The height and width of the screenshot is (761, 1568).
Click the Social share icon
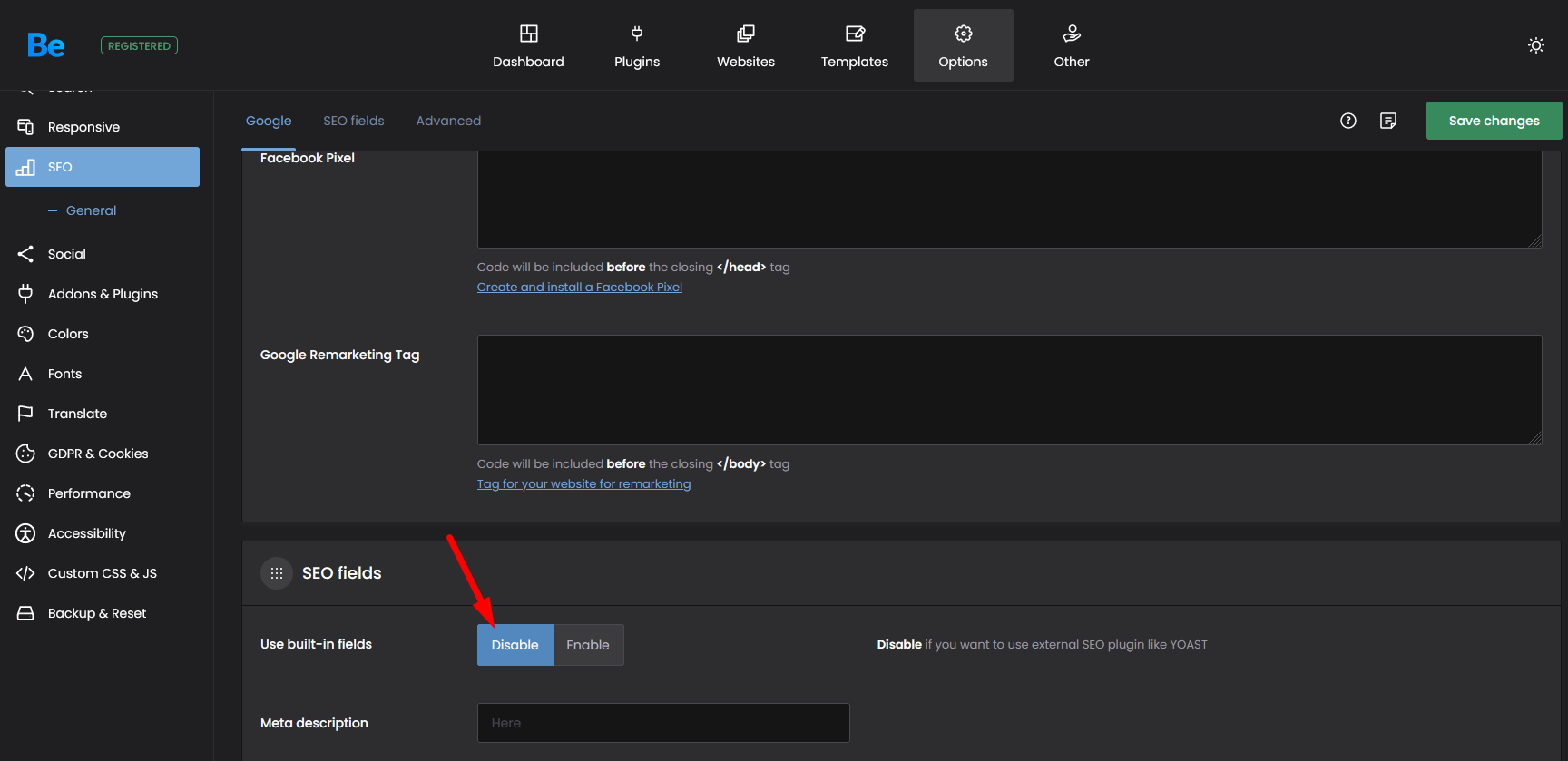[x=25, y=254]
